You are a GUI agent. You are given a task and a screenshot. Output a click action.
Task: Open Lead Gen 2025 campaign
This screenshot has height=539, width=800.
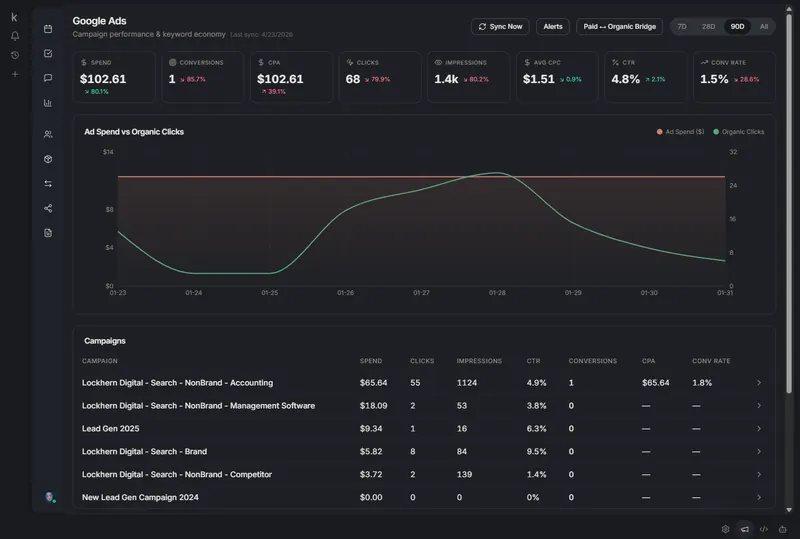[x=111, y=429]
